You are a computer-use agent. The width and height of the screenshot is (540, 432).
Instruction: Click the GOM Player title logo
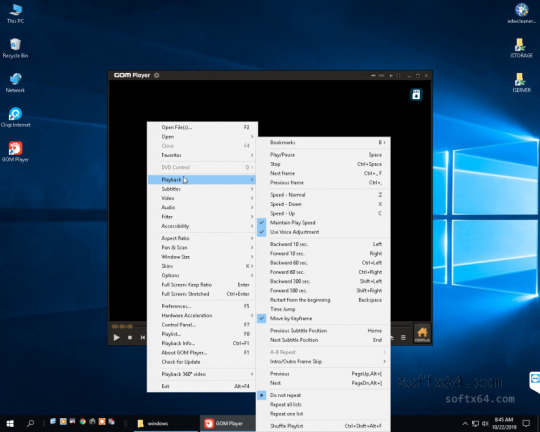[x=132, y=75]
